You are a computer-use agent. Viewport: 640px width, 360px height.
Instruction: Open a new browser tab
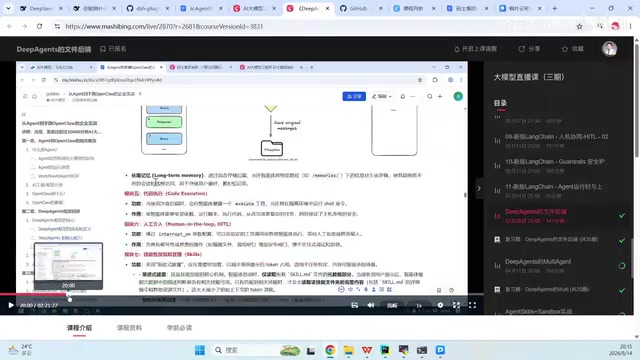[554, 8]
